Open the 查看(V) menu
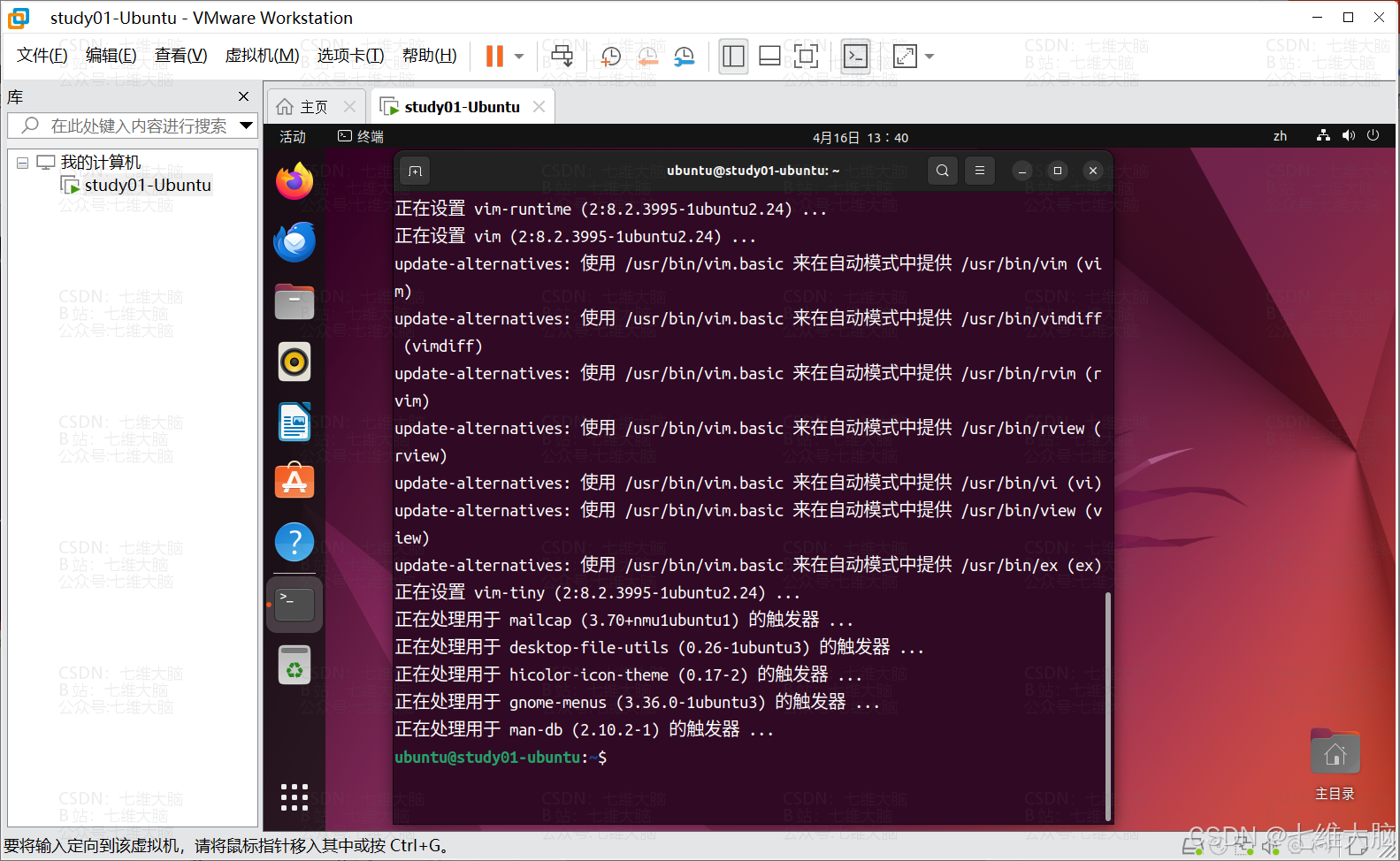This screenshot has width=1400, height=861. (x=181, y=56)
